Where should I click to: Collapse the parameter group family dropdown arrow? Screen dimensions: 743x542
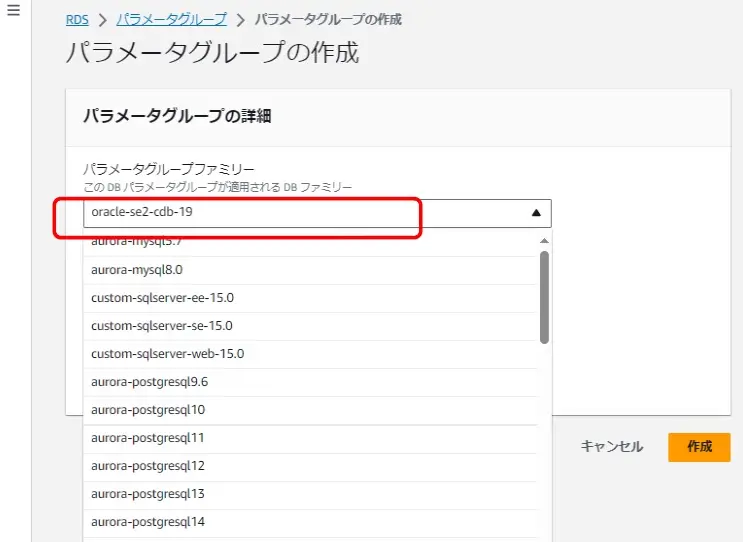pyautogui.click(x=535, y=213)
